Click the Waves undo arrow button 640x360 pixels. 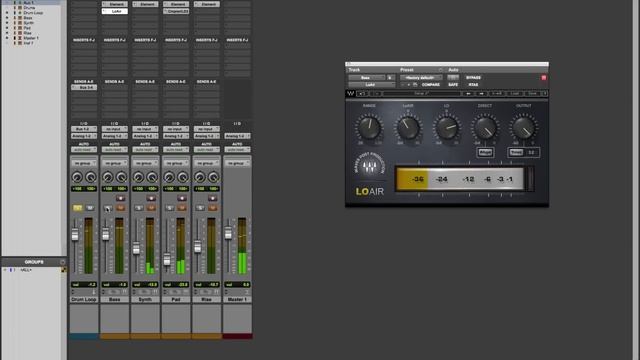click(361, 93)
